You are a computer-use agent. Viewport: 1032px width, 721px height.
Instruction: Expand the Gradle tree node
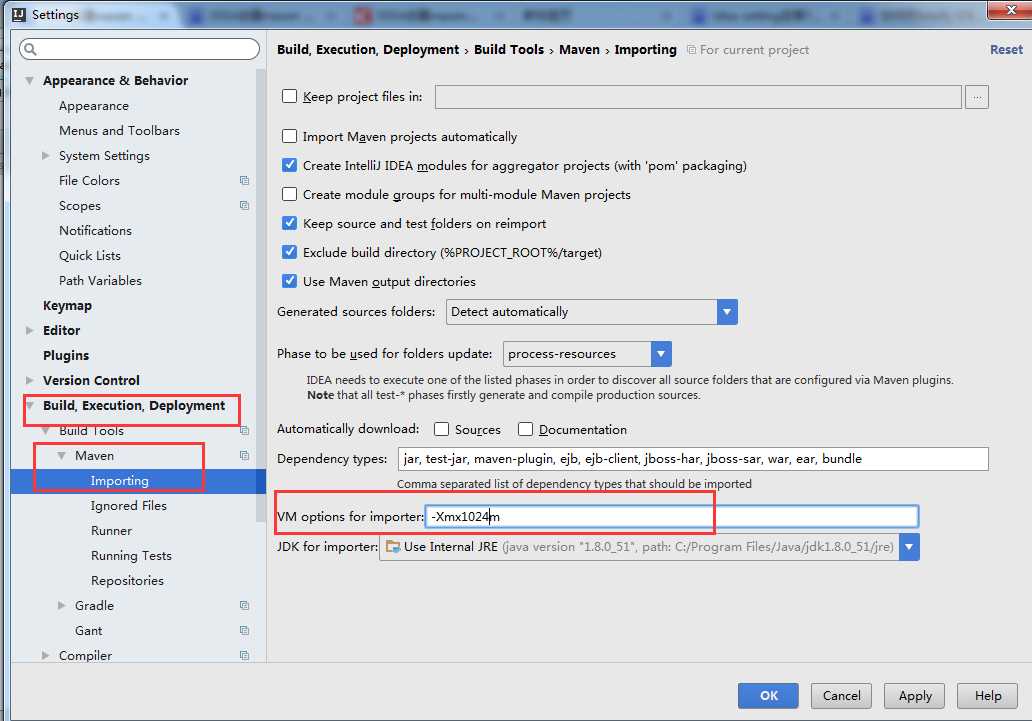pos(61,605)
